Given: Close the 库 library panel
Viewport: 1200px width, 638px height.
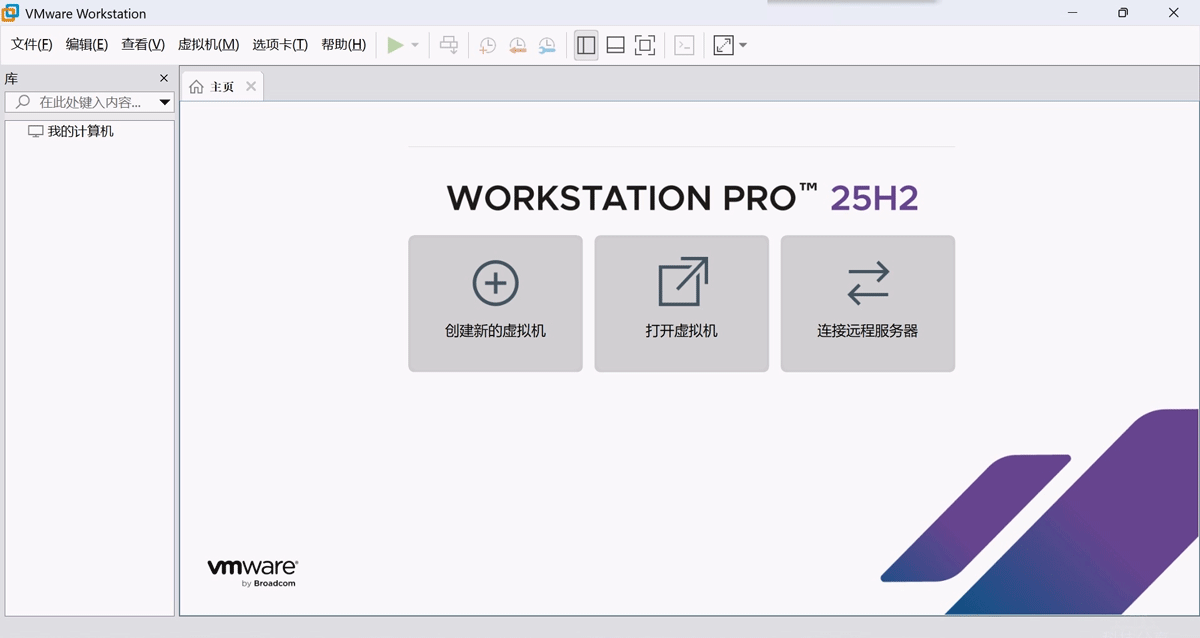Looking at the screenshot, I should 164,78.
